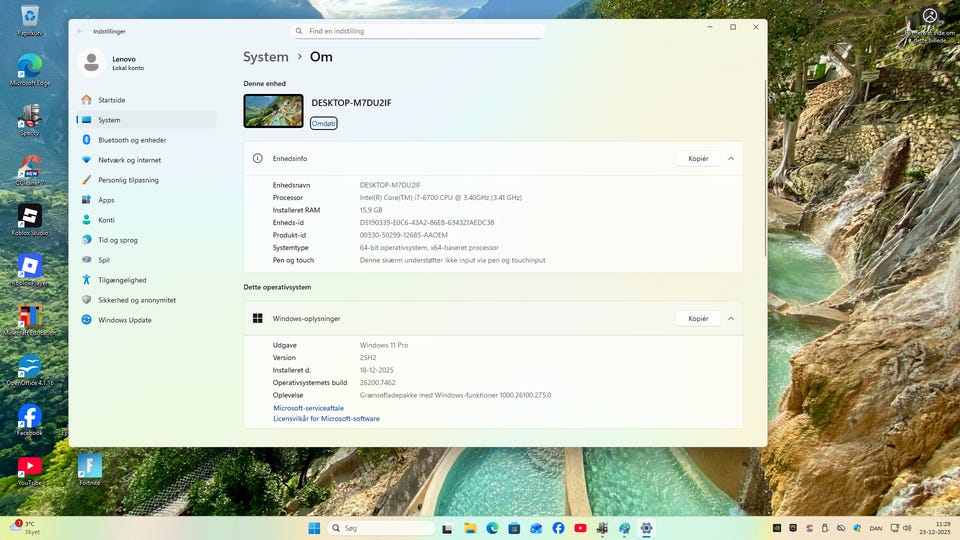960x540 pixels.
Task: Click the Omdøb button to rename the PC
Action: coord(323,123)
